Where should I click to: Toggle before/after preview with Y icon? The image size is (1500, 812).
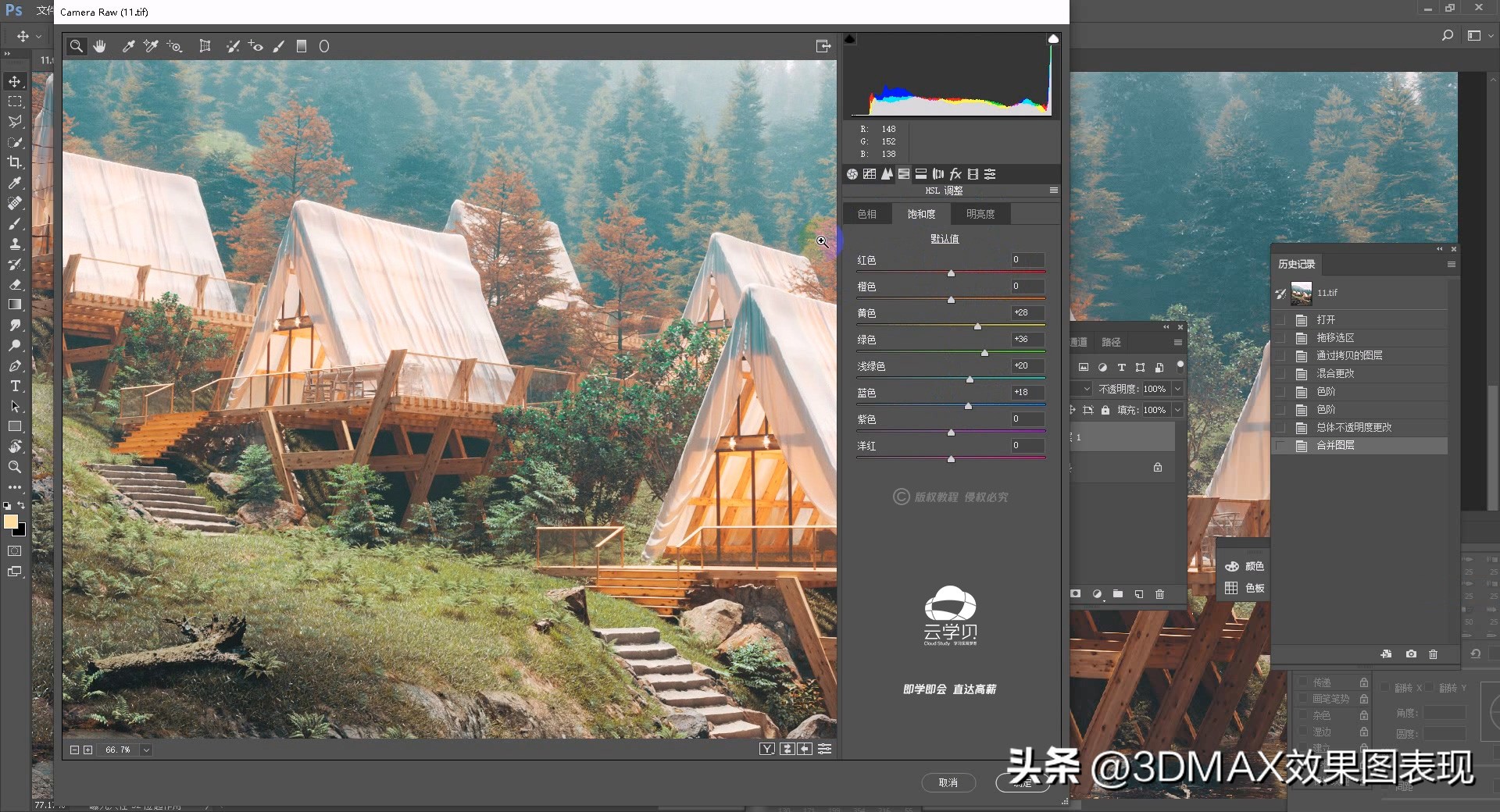[768, 749]
